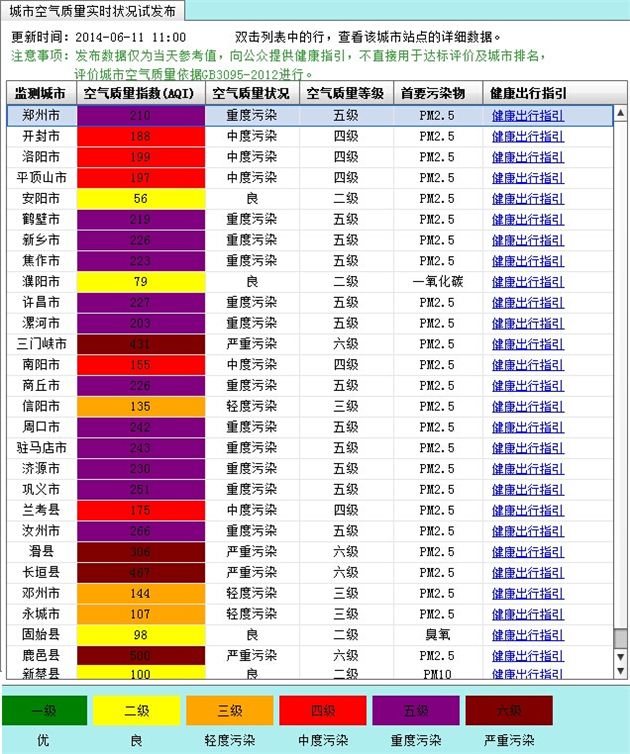This screenshot has height=754, width=630.
Task: Open 健康出行指引 link for 濮阳市
Action: [528, 282]
